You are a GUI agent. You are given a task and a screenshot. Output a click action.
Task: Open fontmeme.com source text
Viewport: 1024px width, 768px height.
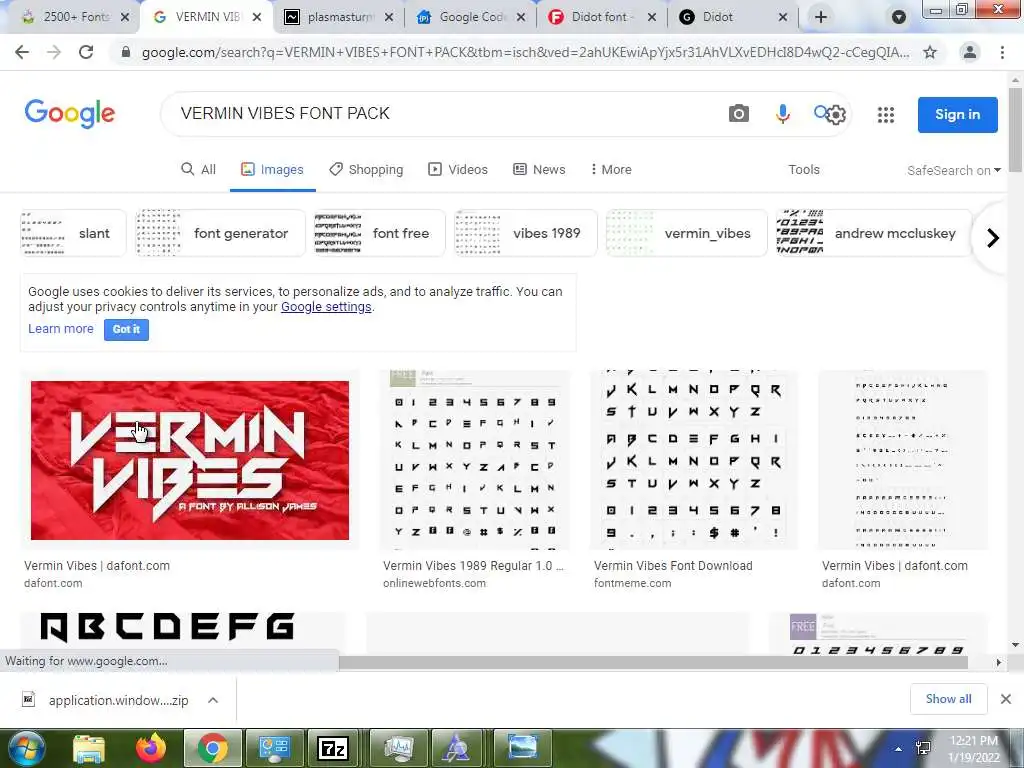[x=632, y=583]
